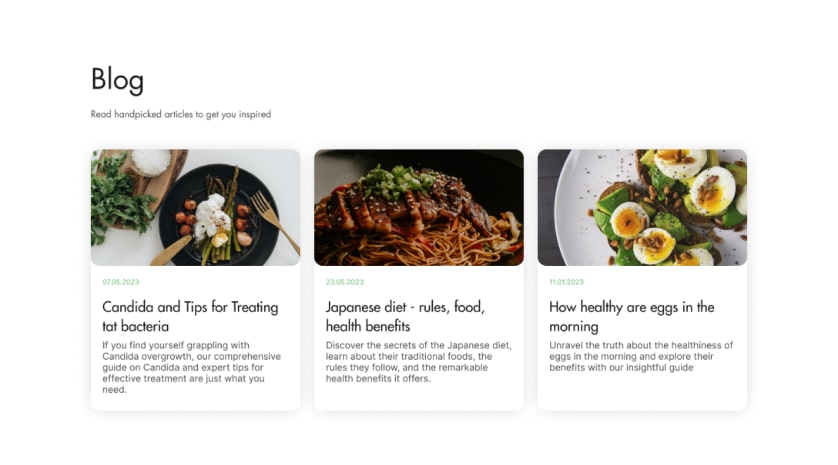Viewport: 838px width, 465px height.
Task: Click the 'Unravel the truth' description paragraph
Action: point(641,356)
